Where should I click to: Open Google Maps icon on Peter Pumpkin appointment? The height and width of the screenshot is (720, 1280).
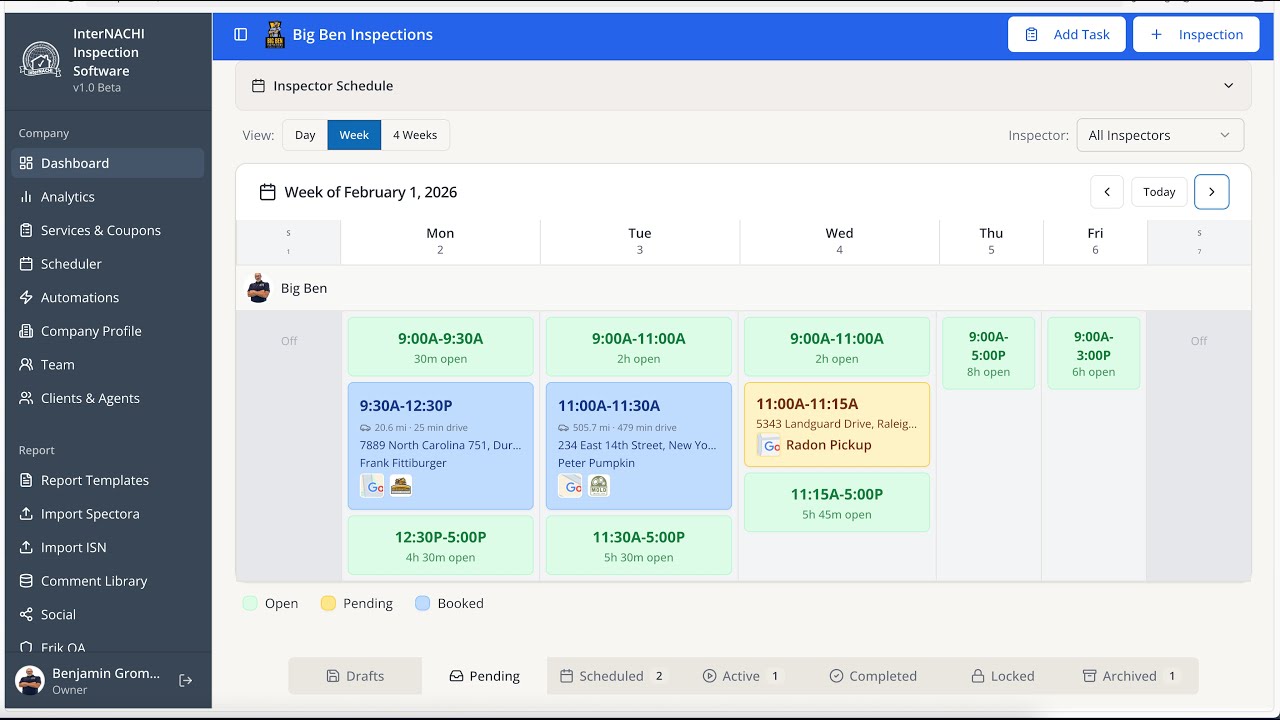point(570,486)
